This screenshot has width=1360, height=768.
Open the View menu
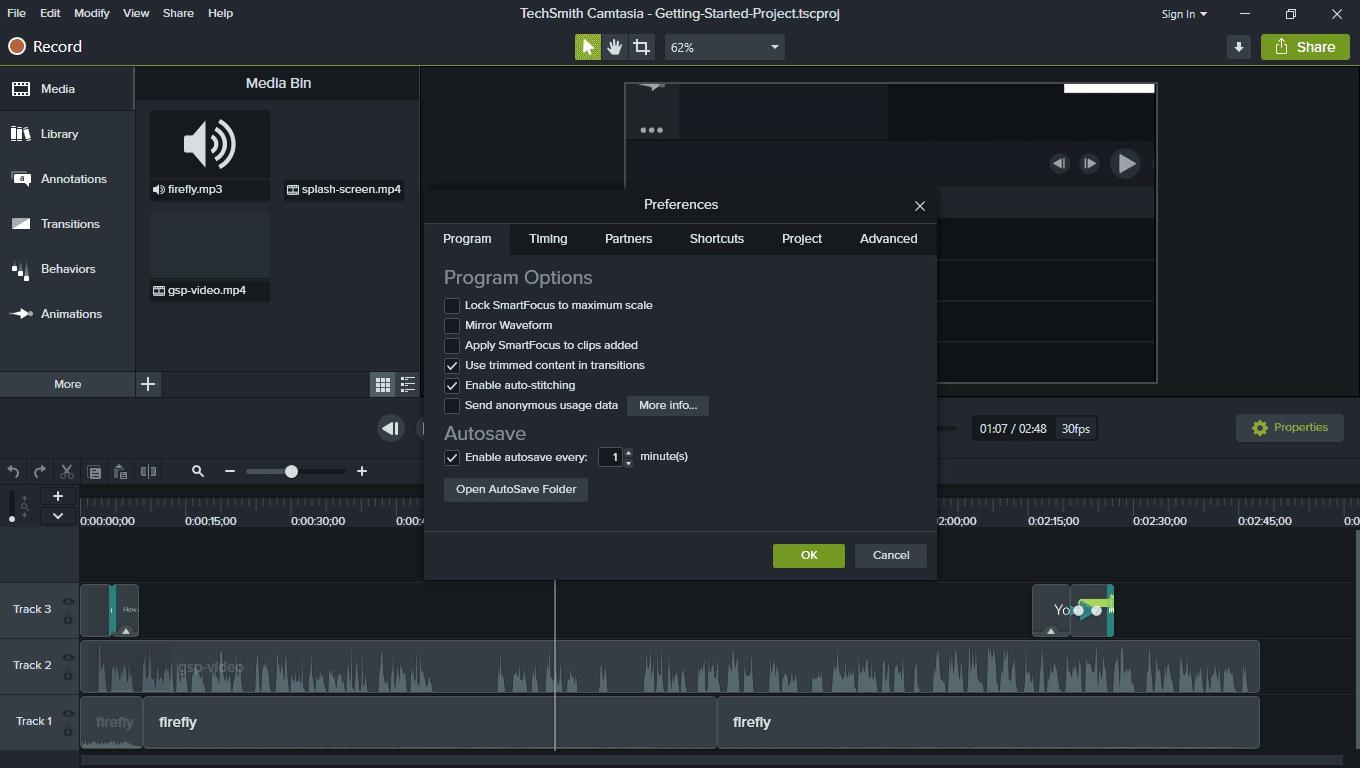[x=136, y=13]
